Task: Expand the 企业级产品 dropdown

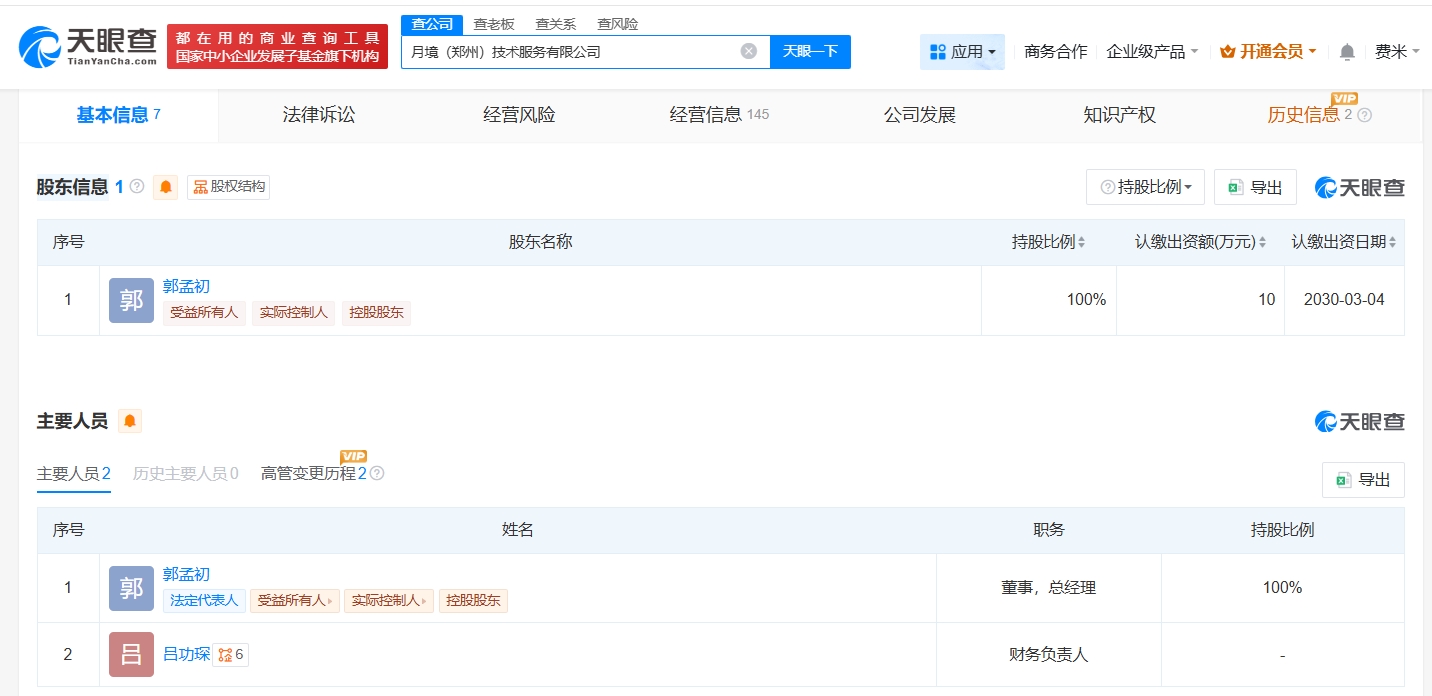Action: pyautogui.click(x=1152, y=52)
